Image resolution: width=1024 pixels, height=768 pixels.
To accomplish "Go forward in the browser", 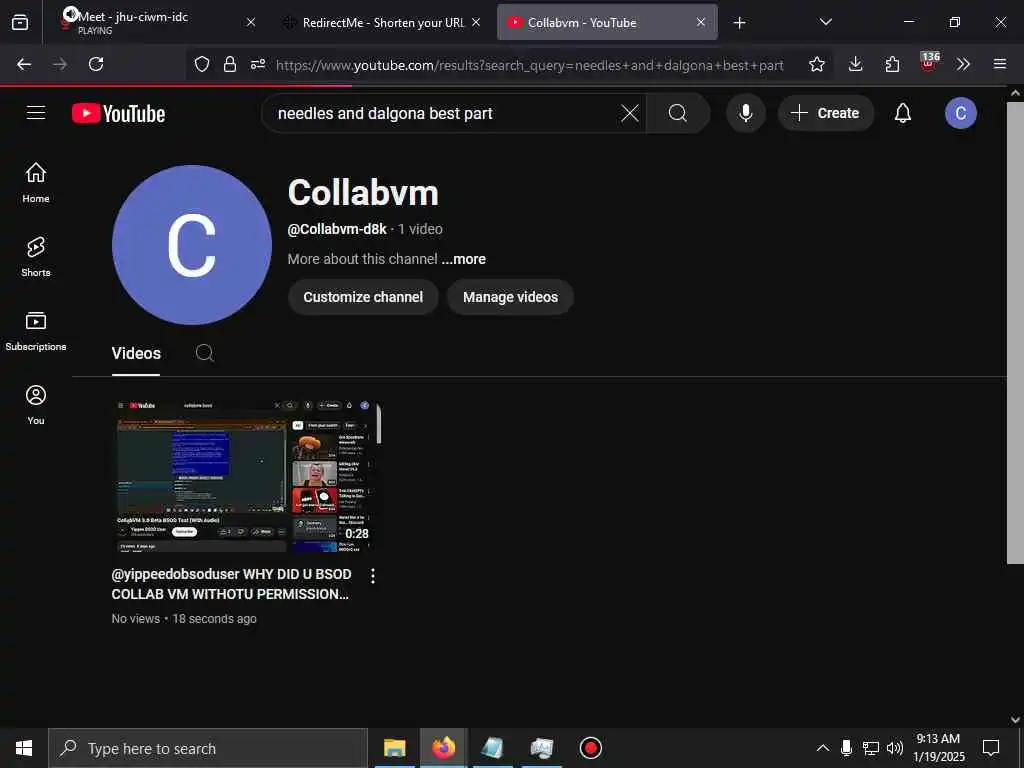I will (x=60, y=64).
